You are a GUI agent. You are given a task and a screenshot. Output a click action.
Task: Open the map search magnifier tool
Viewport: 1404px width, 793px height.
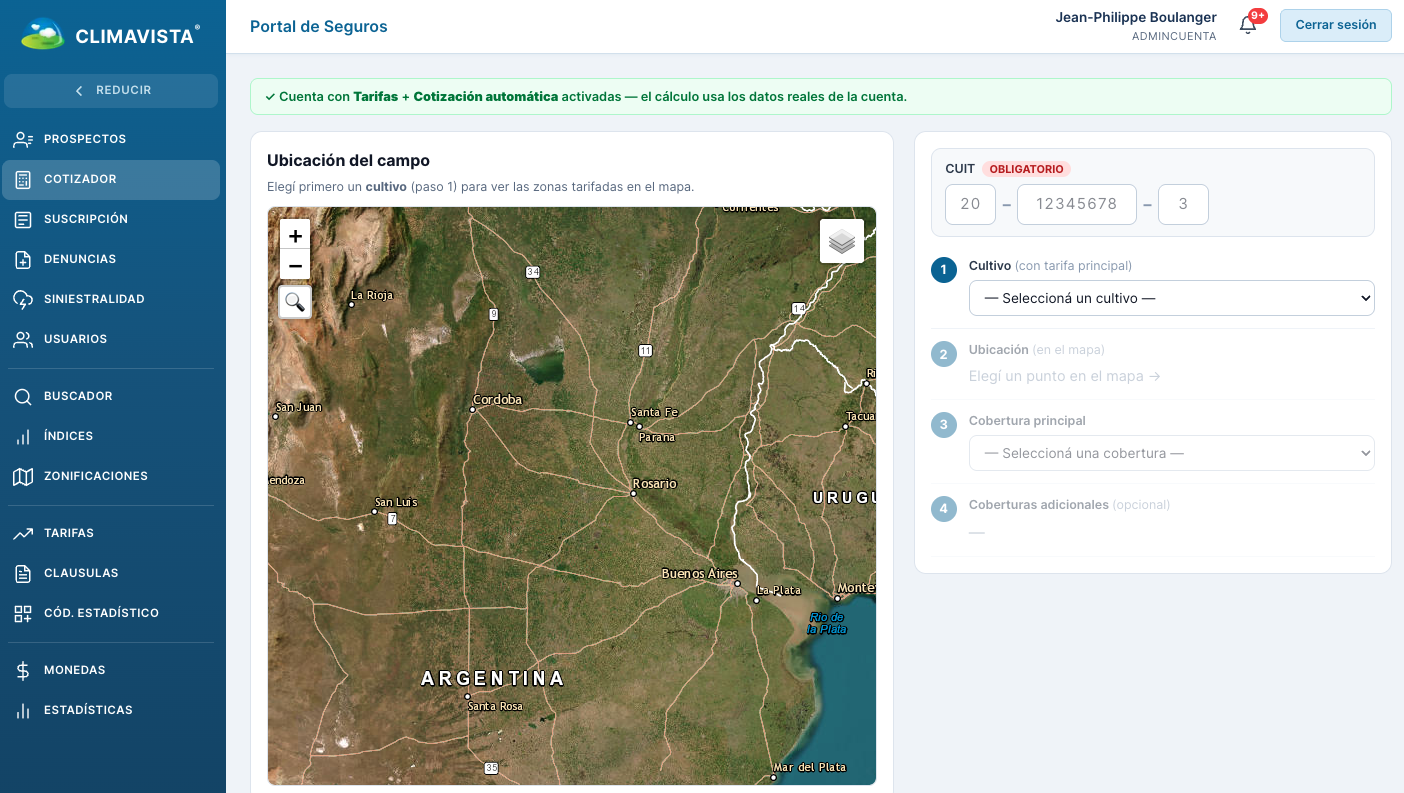coord(295,301)
